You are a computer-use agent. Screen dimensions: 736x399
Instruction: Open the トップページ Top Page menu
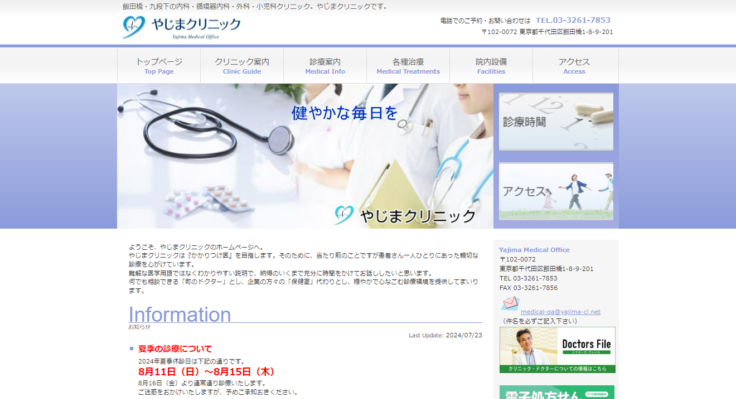pos(159,66)
